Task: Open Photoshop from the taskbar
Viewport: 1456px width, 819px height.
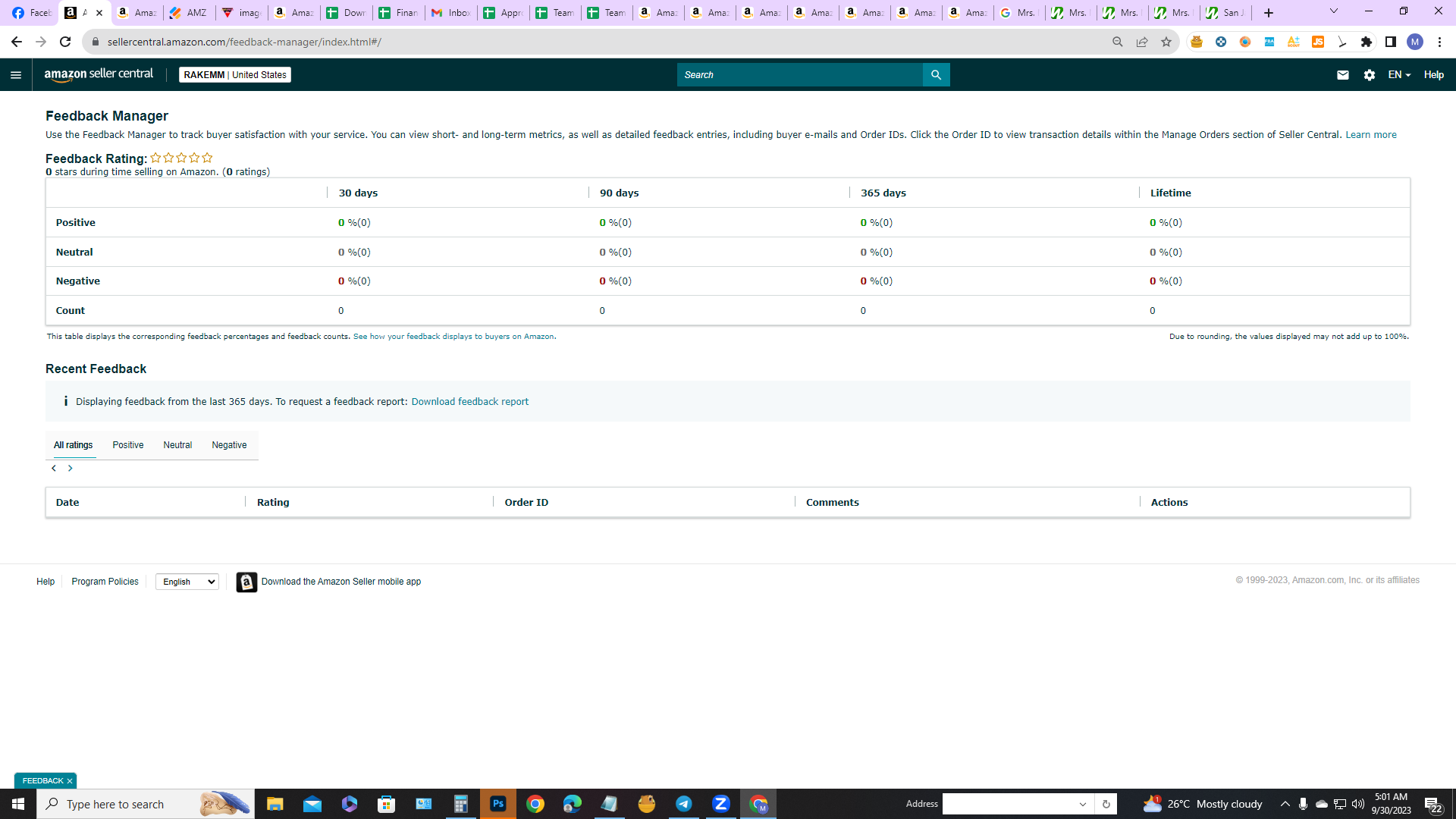Action: pyautogui.click(x=498, y=804)
